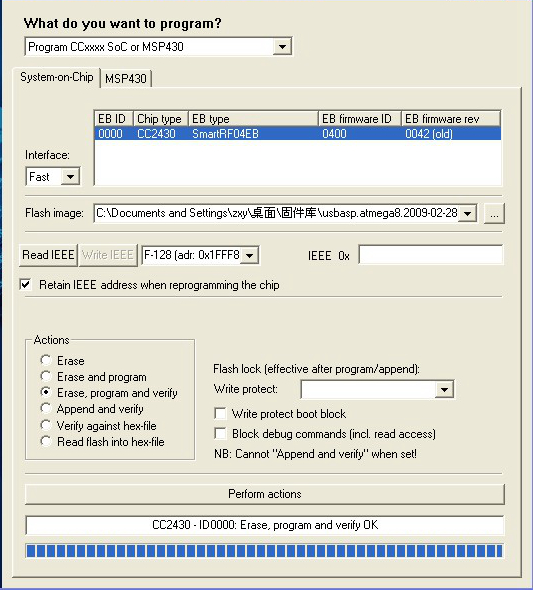Select Read flash into hex-file

click(46, 441)
